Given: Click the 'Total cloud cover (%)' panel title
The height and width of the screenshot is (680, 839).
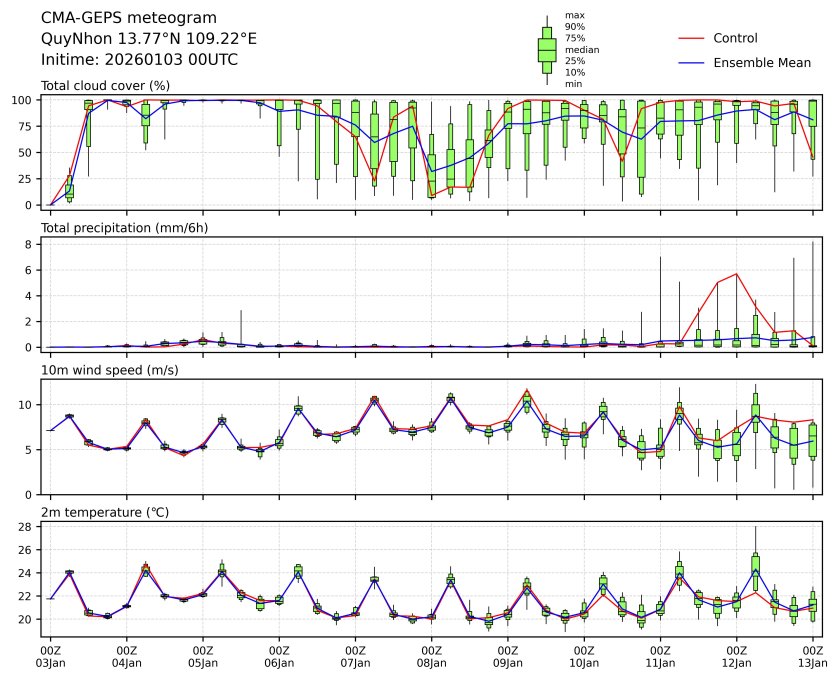Looking at the screenshot, I should 105,86.
